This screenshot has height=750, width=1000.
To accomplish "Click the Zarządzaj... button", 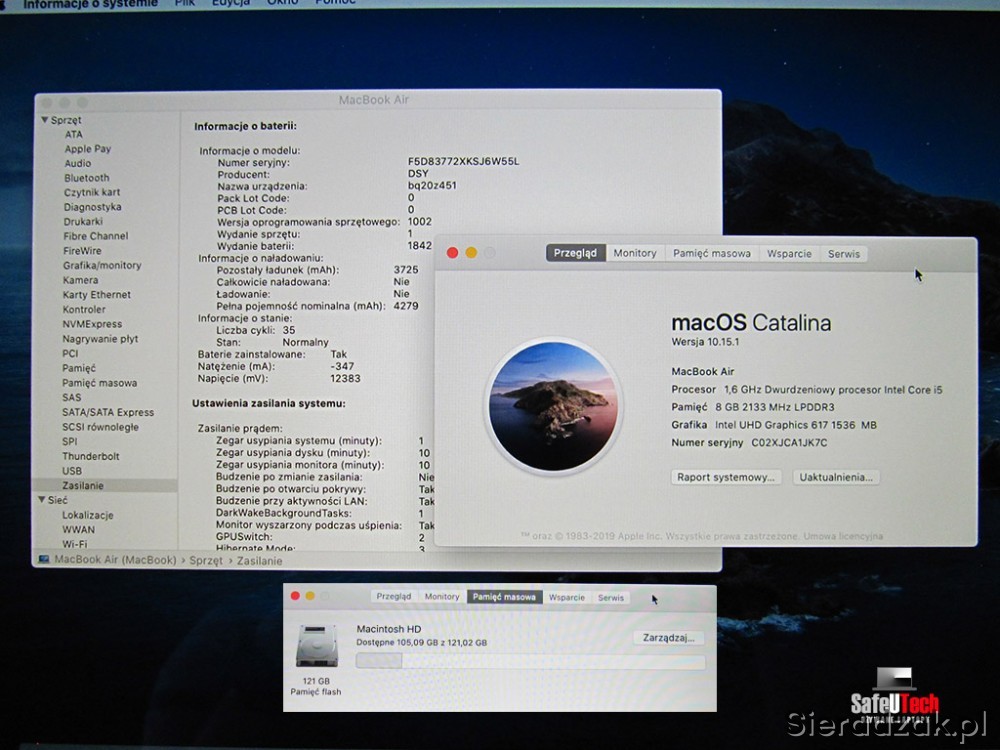I will point(668,638).
